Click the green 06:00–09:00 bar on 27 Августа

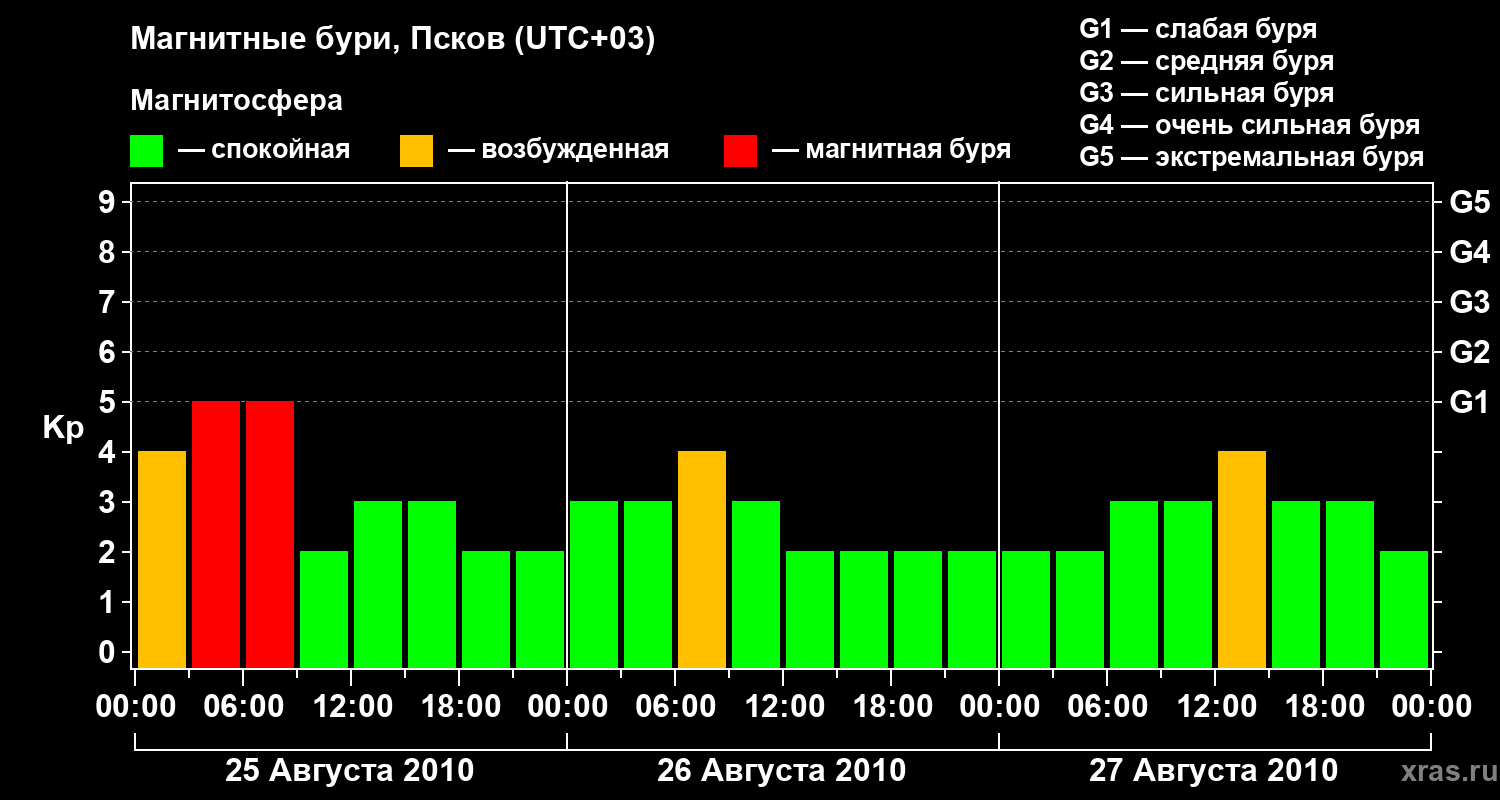pos(1134,584)
